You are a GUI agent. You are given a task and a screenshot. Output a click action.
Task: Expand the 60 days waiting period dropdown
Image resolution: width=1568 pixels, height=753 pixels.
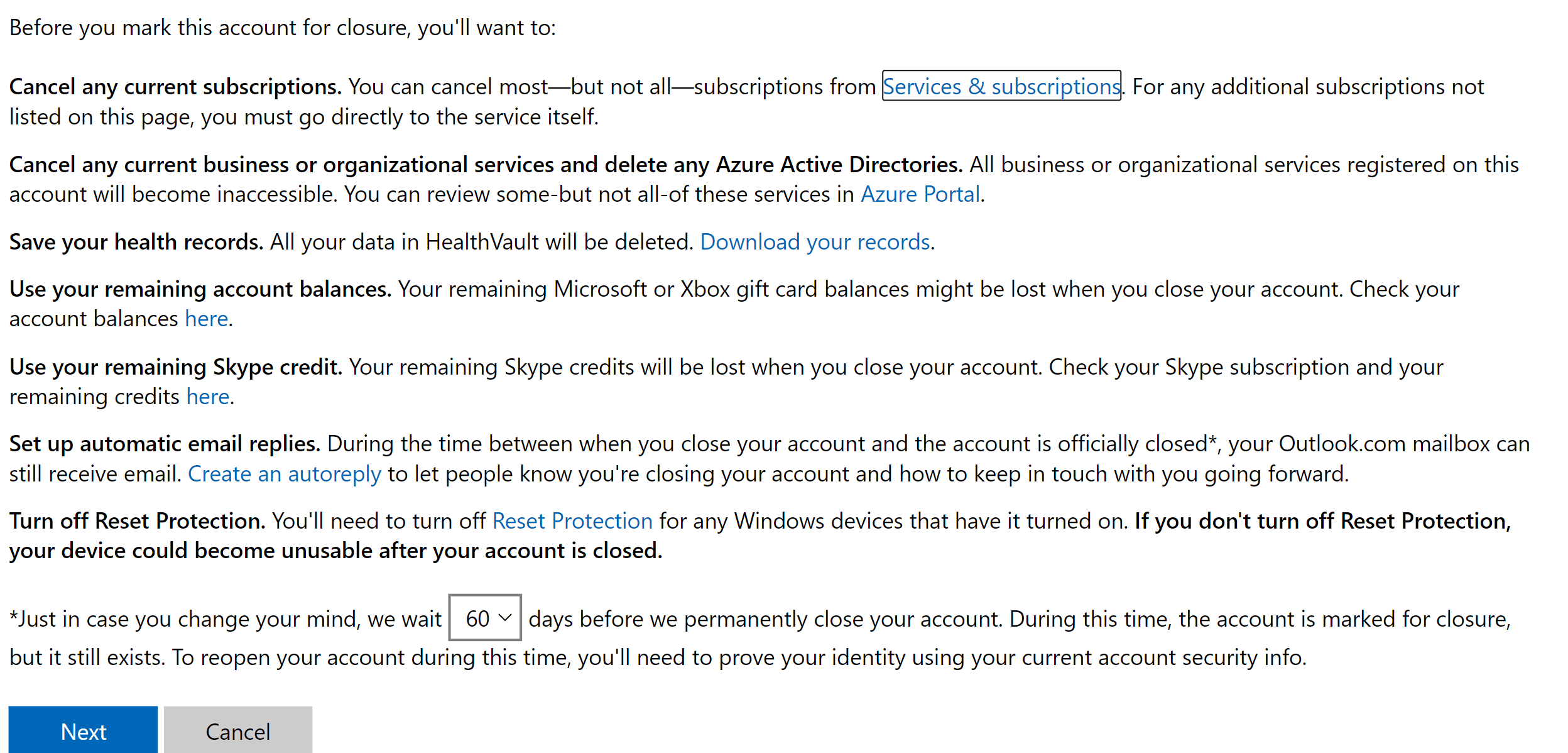pos(485,618)
